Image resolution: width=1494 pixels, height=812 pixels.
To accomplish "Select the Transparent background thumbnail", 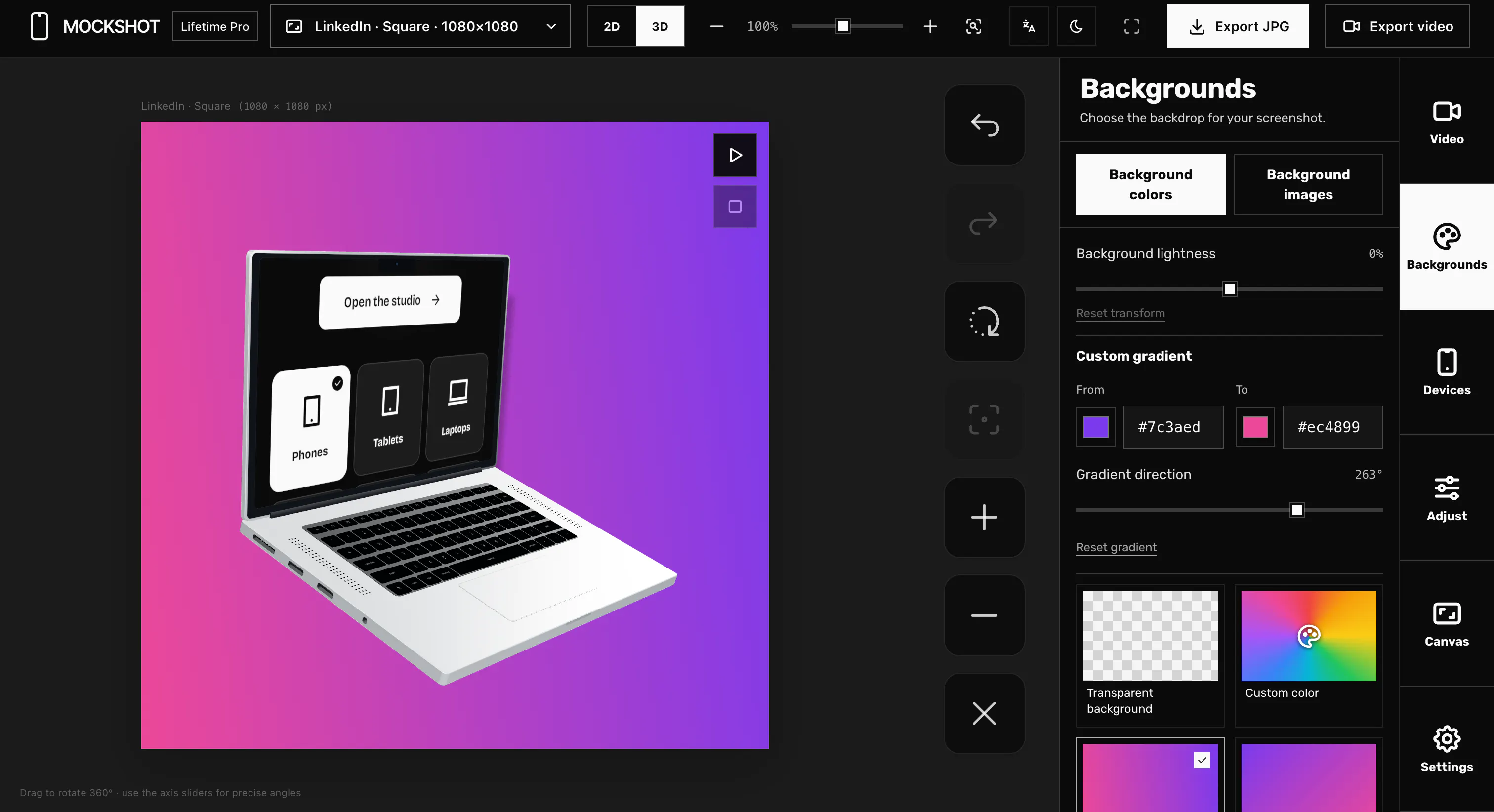I will coord(1150,655).
